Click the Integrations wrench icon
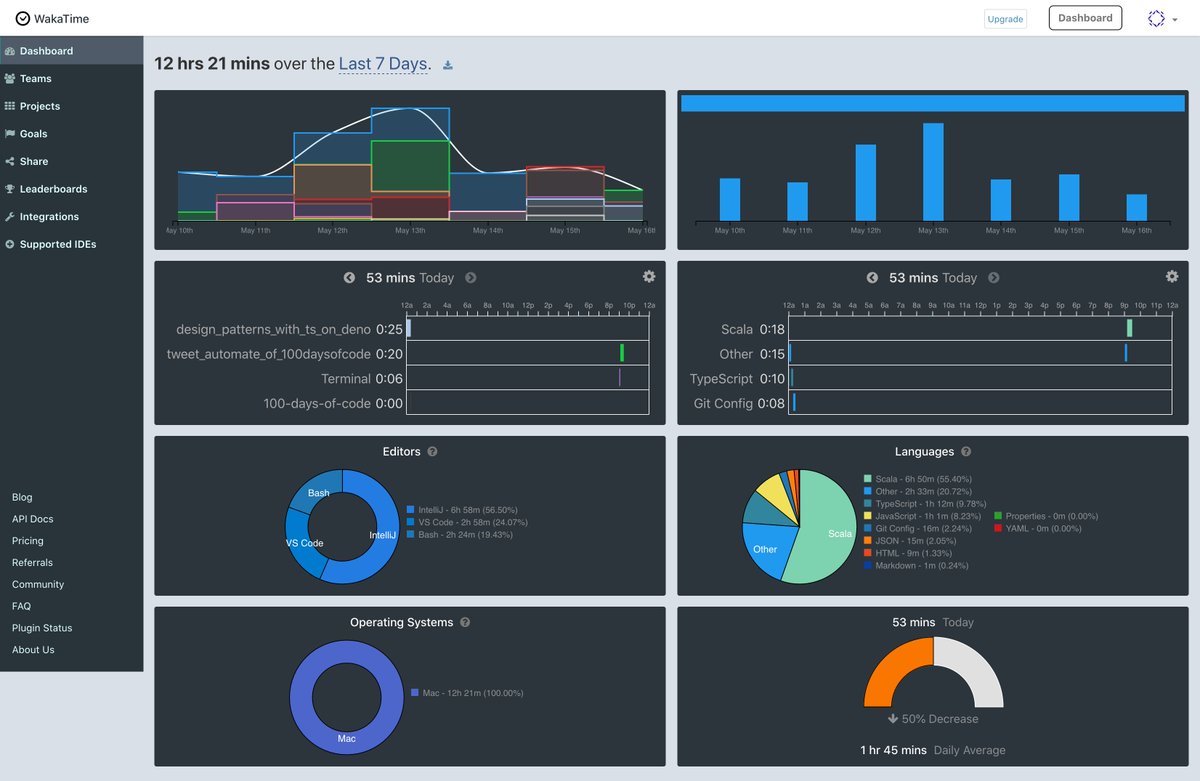The width and height of the screenshot is (1200, 781). (x=10, y=217)
